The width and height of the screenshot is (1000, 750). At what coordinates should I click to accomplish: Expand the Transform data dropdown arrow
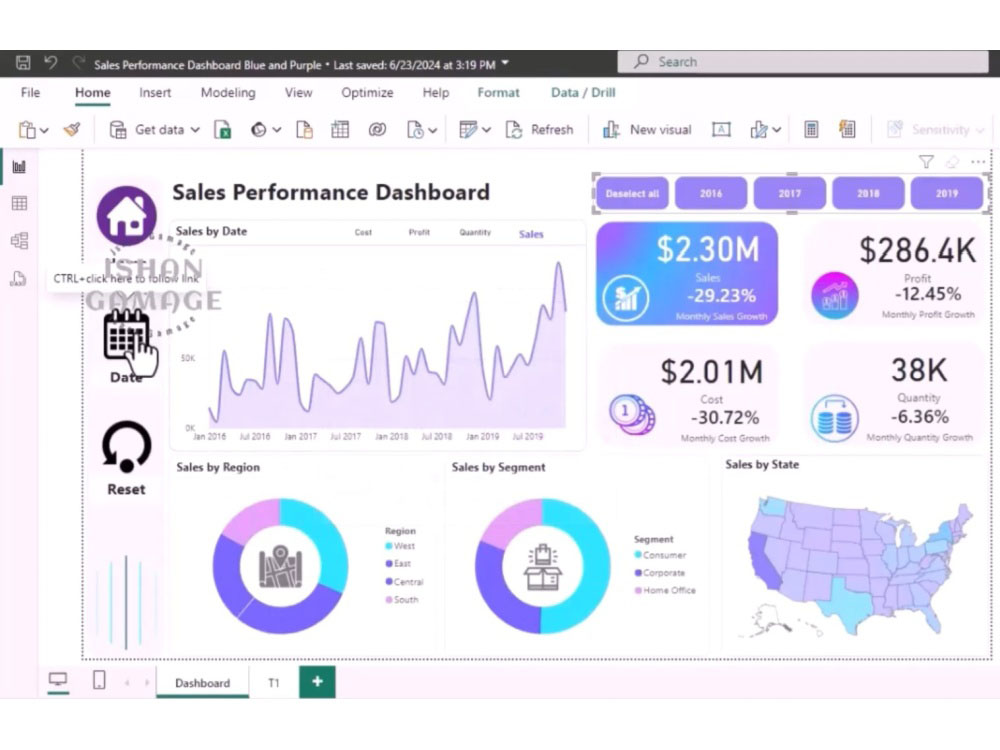[487, 130]
